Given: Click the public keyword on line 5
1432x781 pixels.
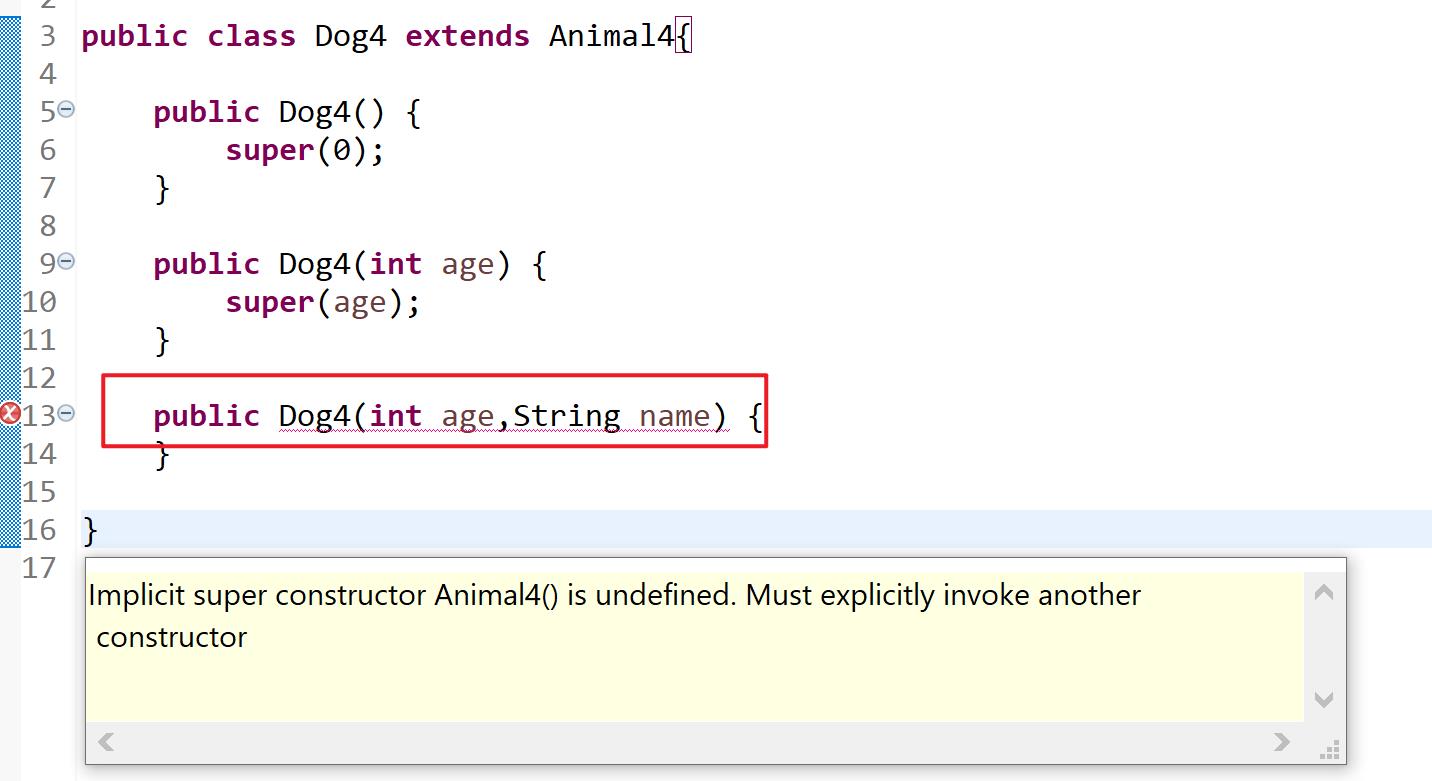Looking at the screenshot, I should coord(206,112).
